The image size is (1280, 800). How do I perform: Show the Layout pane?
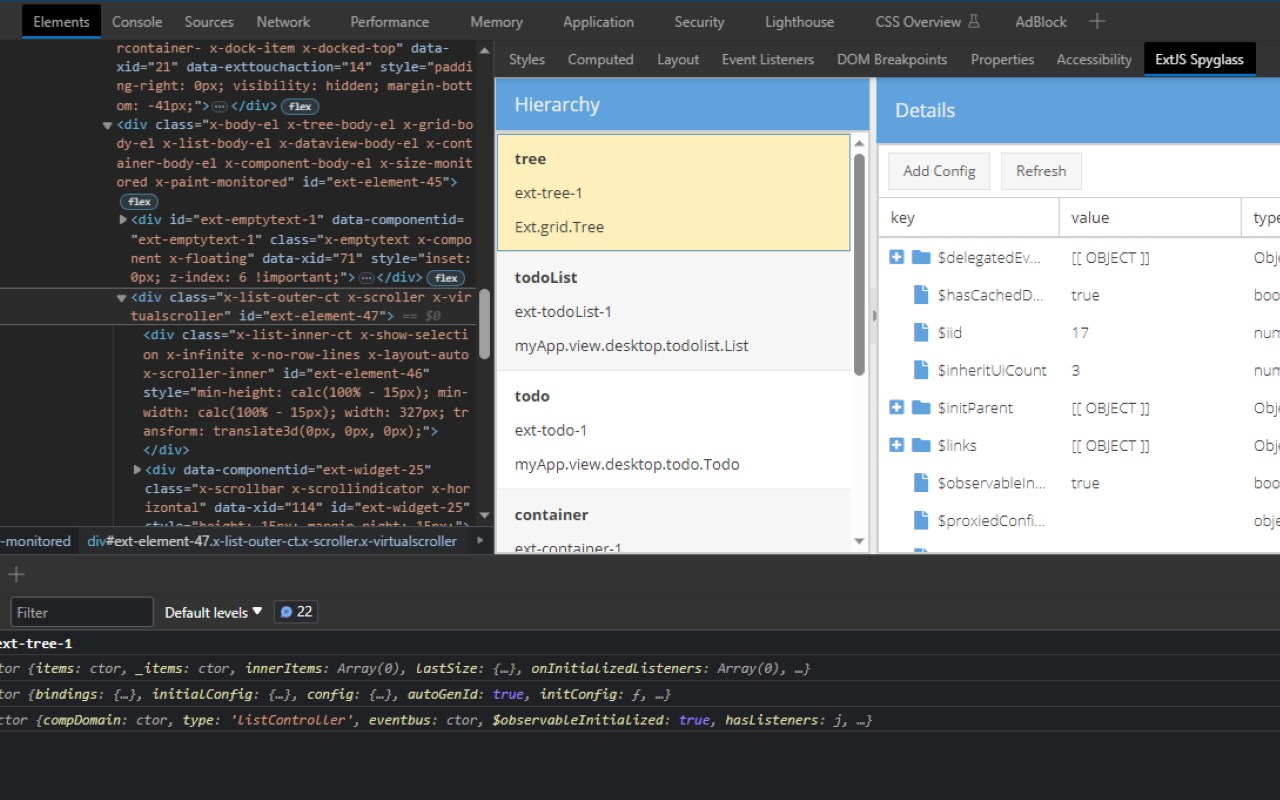pyautogui.click(x=678, y=59)
